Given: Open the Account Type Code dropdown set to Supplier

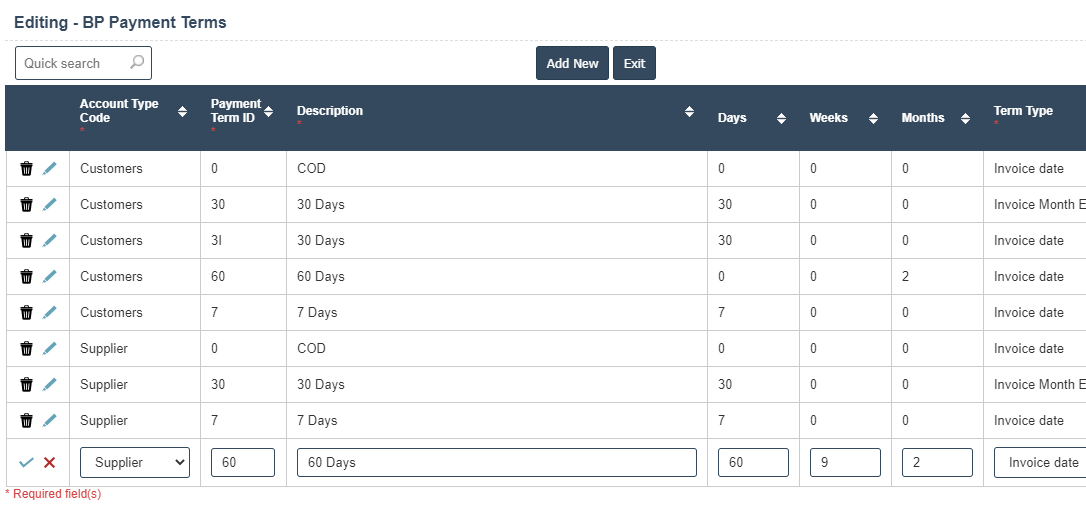Looking at the screenshot, I should coord(135,463).
